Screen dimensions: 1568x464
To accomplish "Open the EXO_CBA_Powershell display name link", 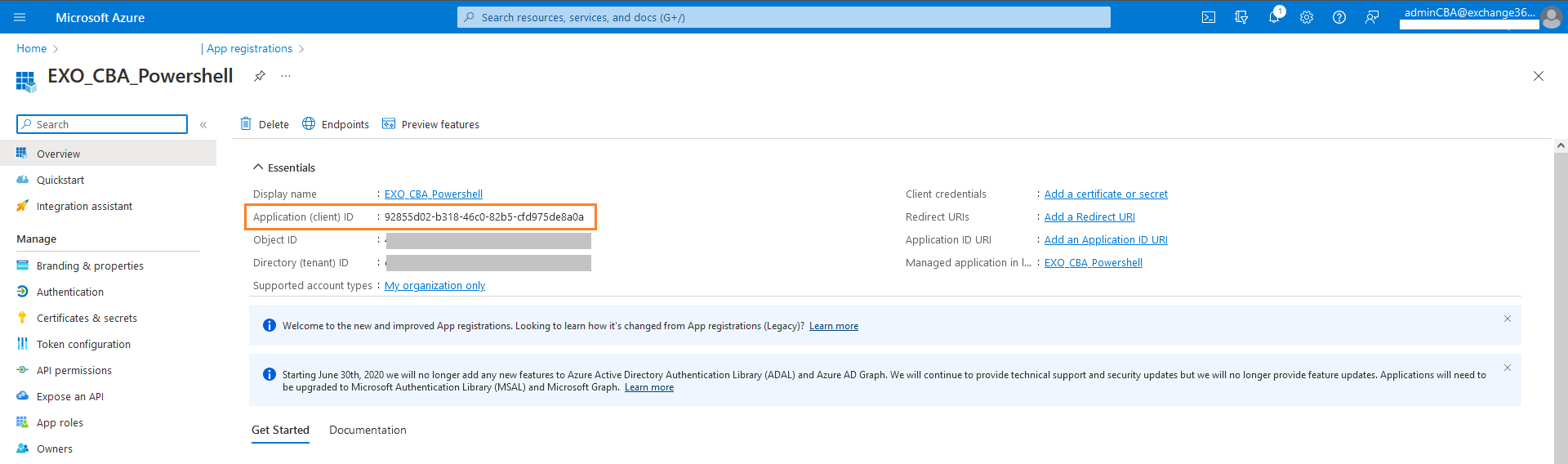I will (434, 194).
